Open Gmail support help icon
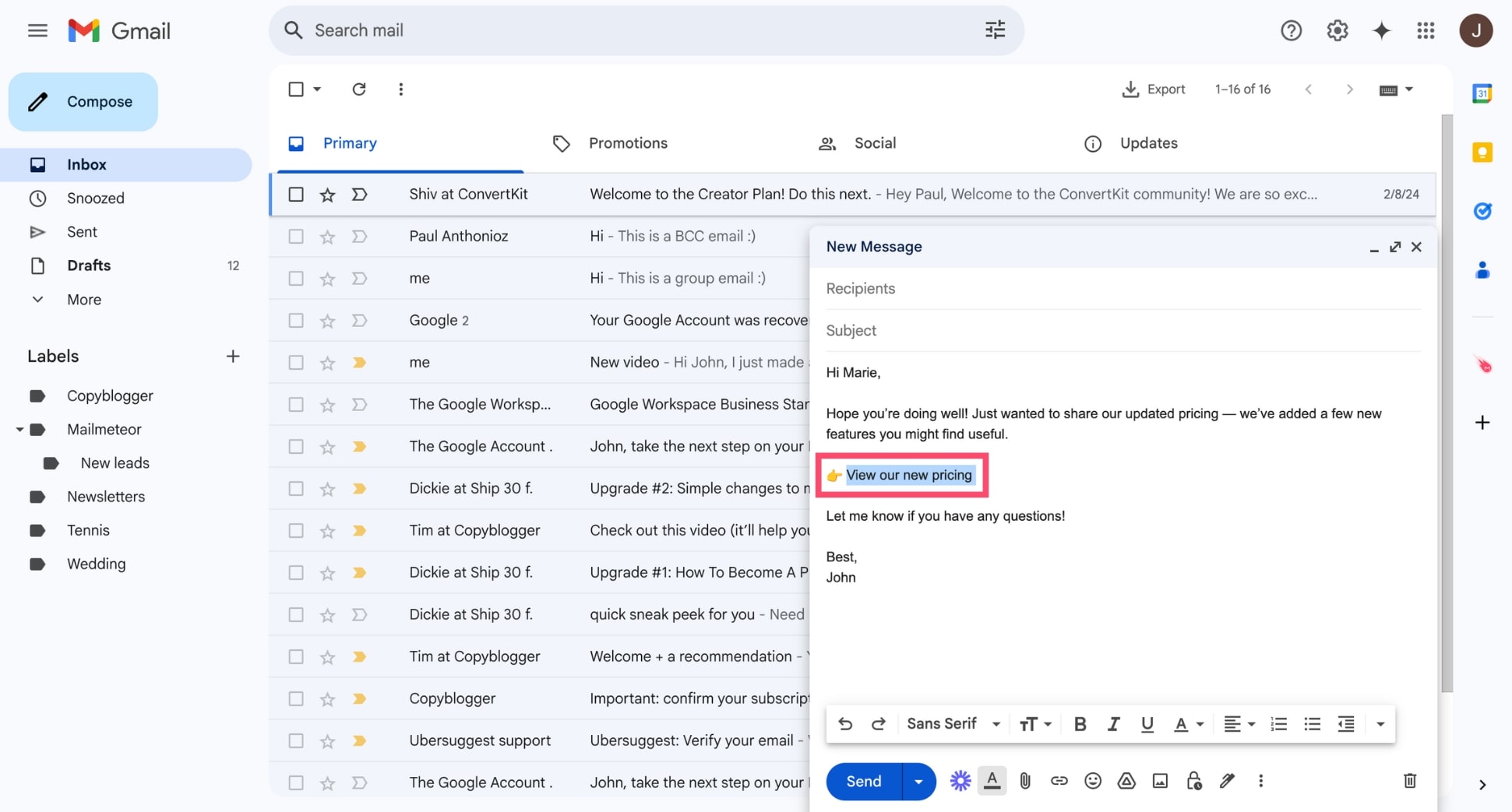 (x=1291, y=30)
